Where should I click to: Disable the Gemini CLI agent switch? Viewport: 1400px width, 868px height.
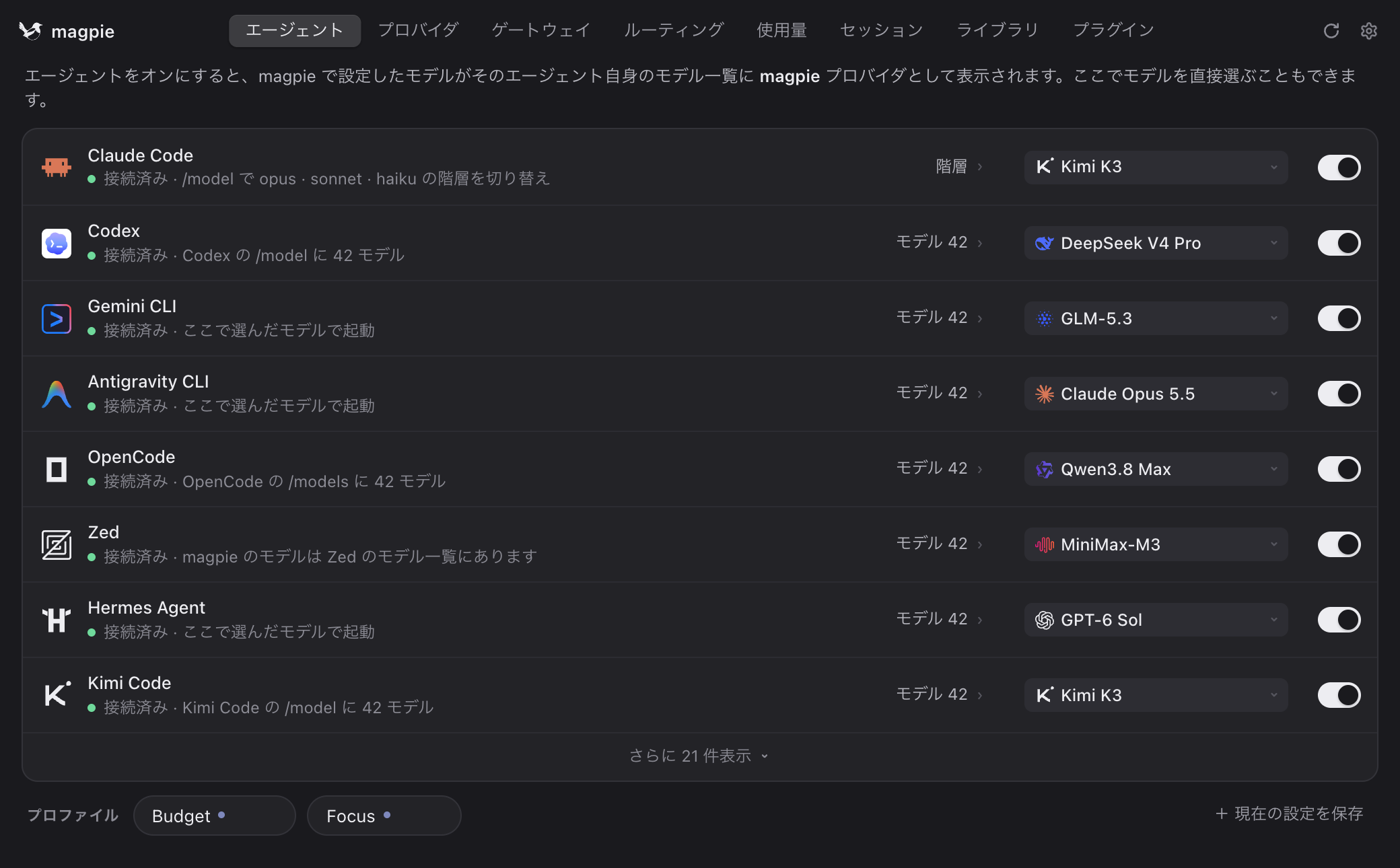tap(1339, 318)
